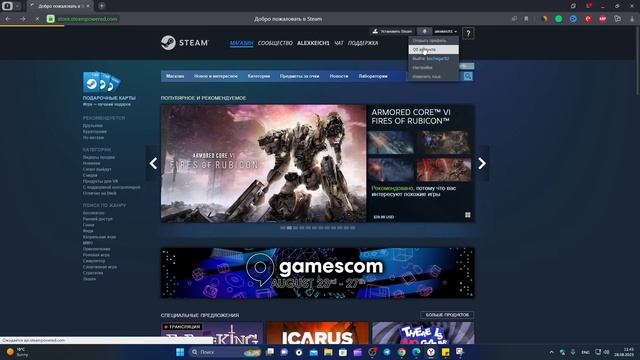Open Chrome from the taskbar
This screenshot has height=360, width=640.
pos(402,352)
